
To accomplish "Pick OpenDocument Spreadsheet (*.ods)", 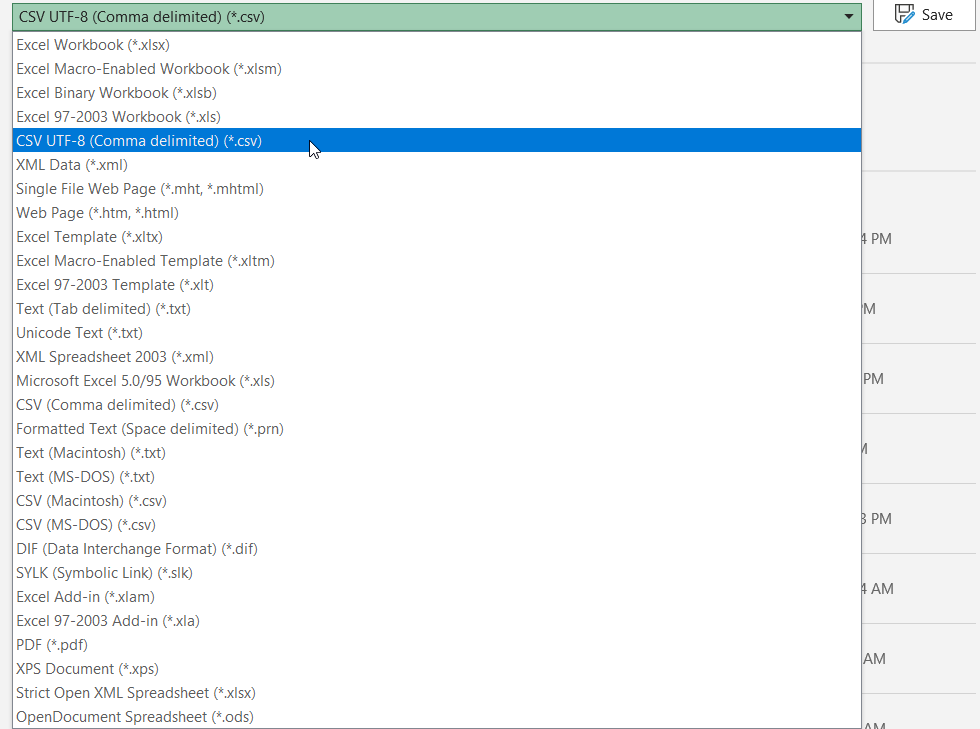I will coord(436,717).
